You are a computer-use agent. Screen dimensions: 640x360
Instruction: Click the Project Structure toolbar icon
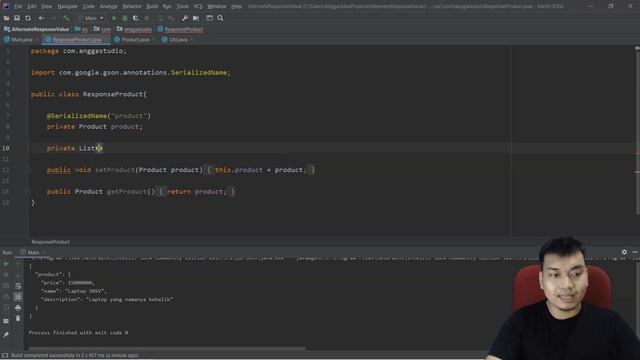196,18
